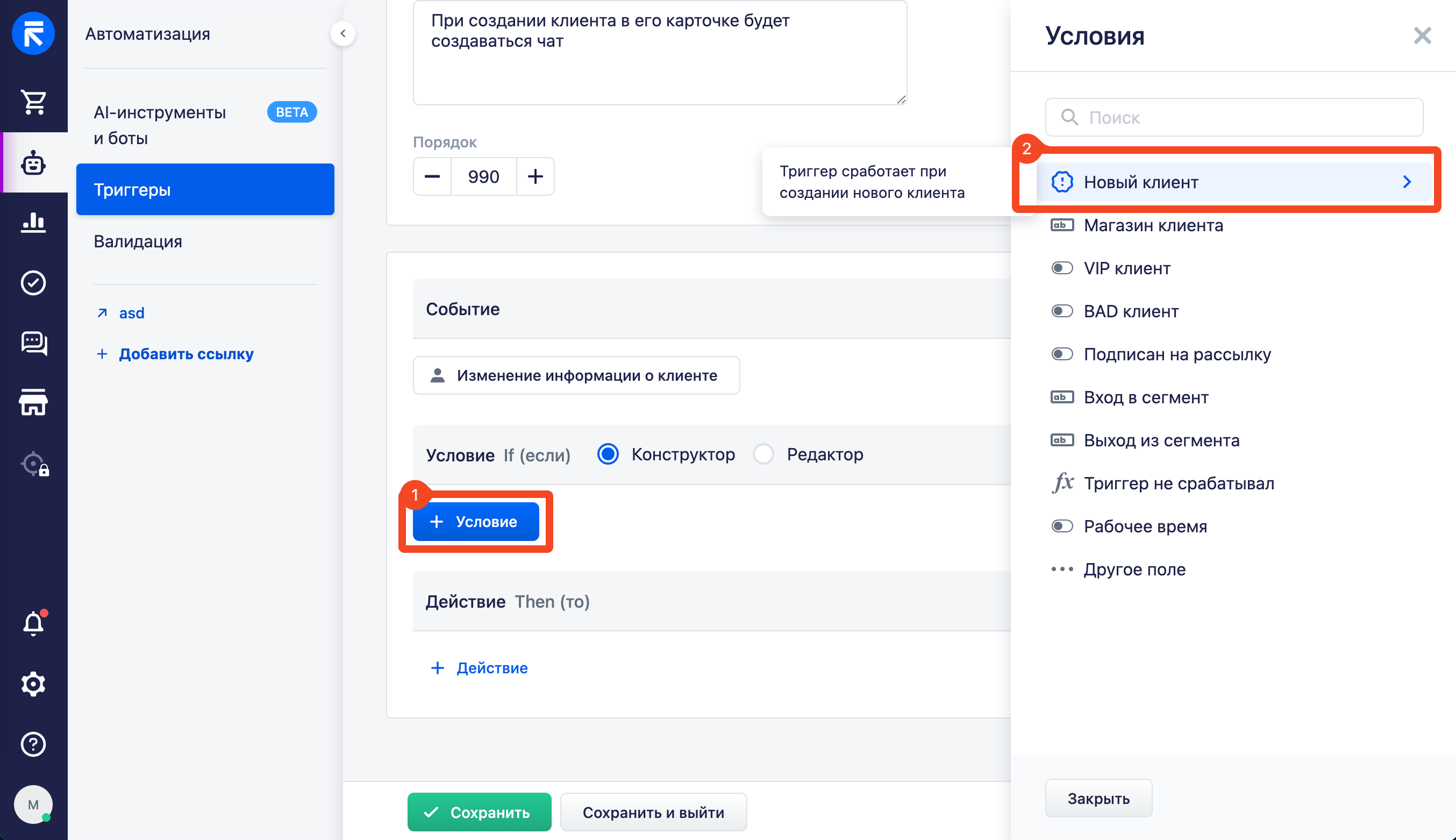This screenshot has width=1456, height=840.
Task: Open the event dropdown for Изменение информации о клиенте
Action: coord(576,375)
